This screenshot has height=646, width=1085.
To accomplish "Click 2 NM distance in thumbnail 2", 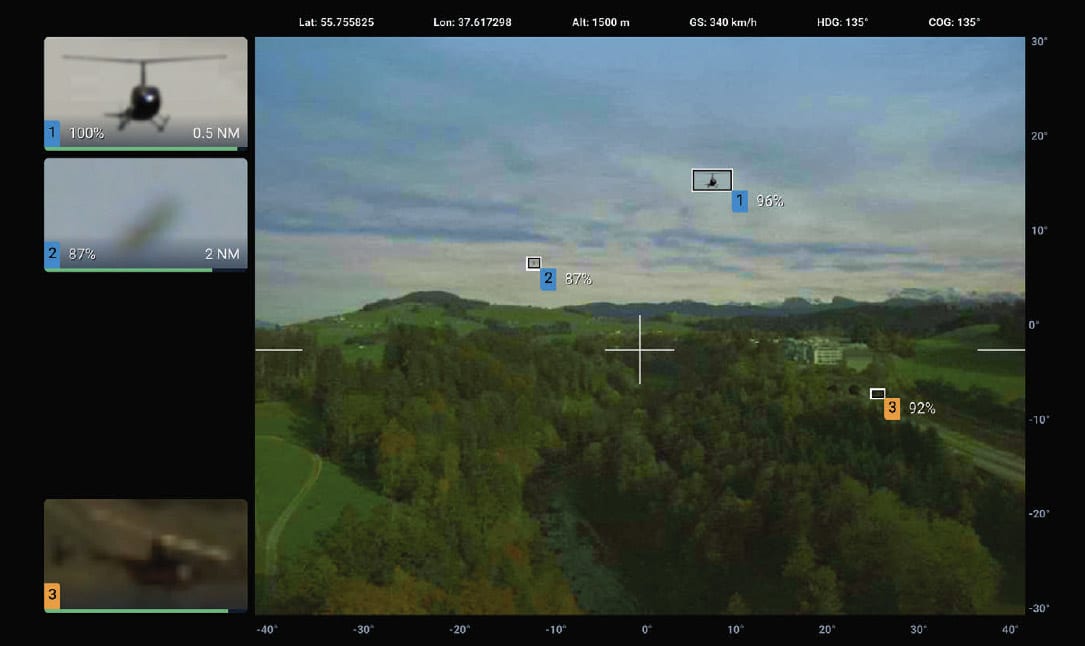I will point(222,255).
